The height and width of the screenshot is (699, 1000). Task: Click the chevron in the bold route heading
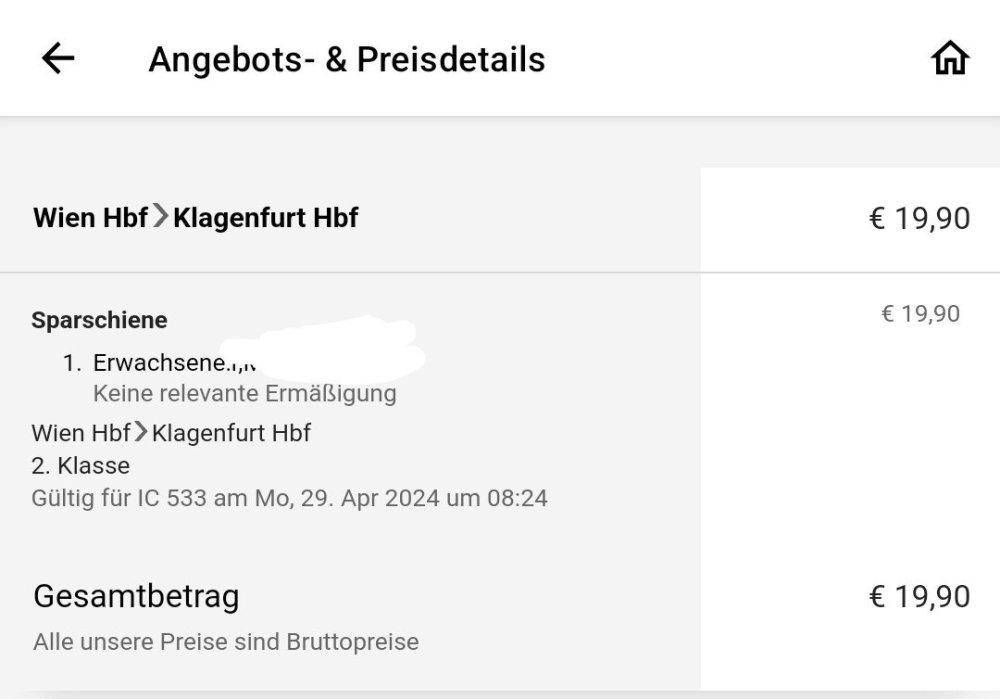160,217
